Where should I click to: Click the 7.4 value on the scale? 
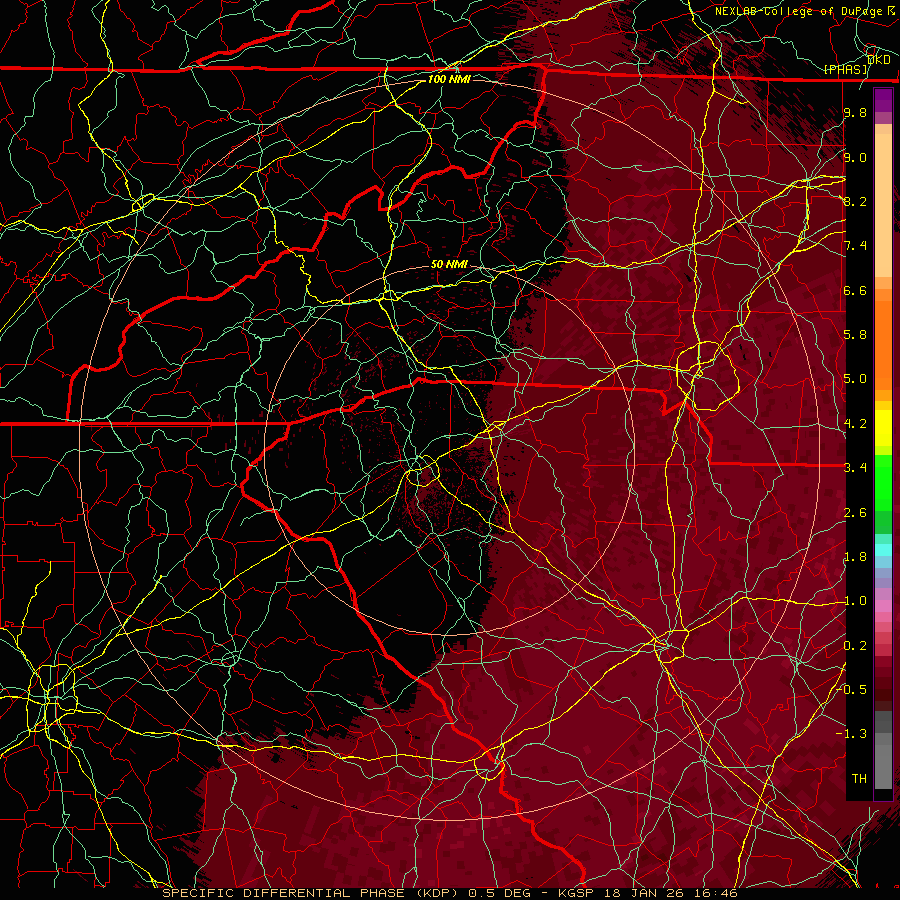pyautogui.click(x=855, y=246)
